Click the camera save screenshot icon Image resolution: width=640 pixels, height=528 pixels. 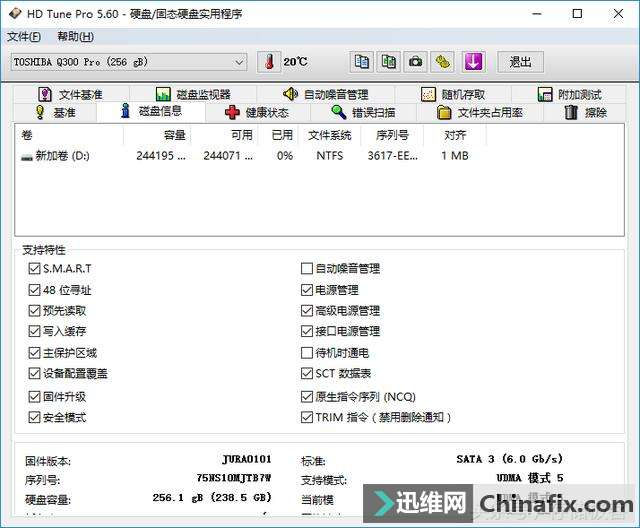416,62
